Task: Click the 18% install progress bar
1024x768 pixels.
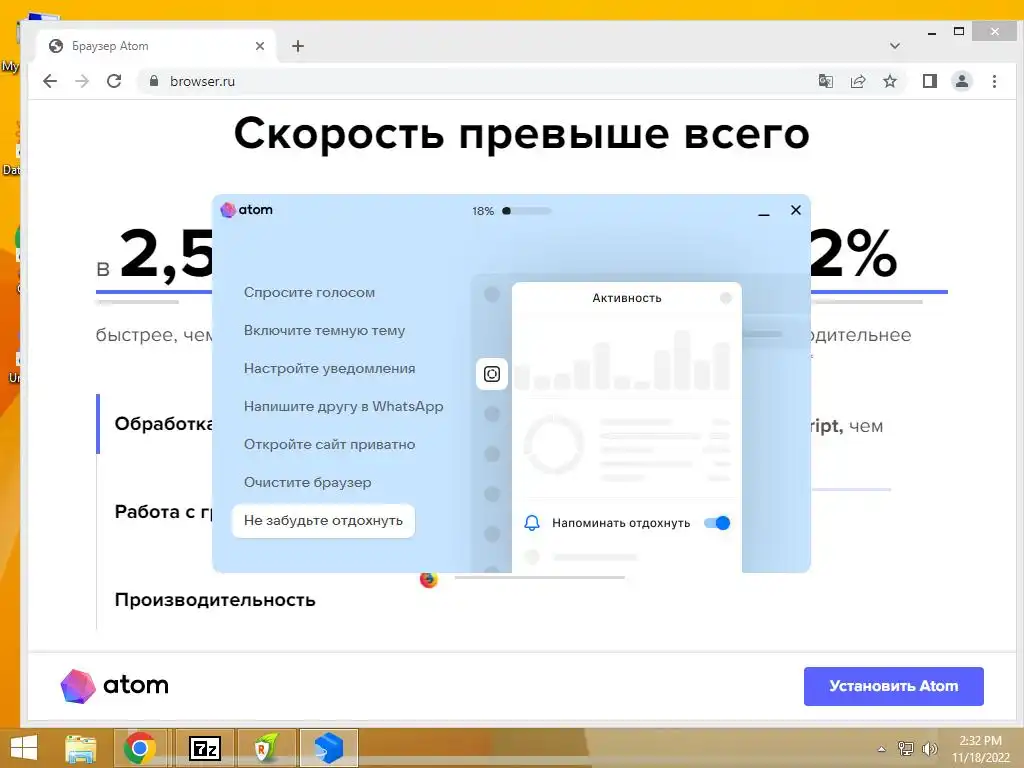Action: coord(526,211)
